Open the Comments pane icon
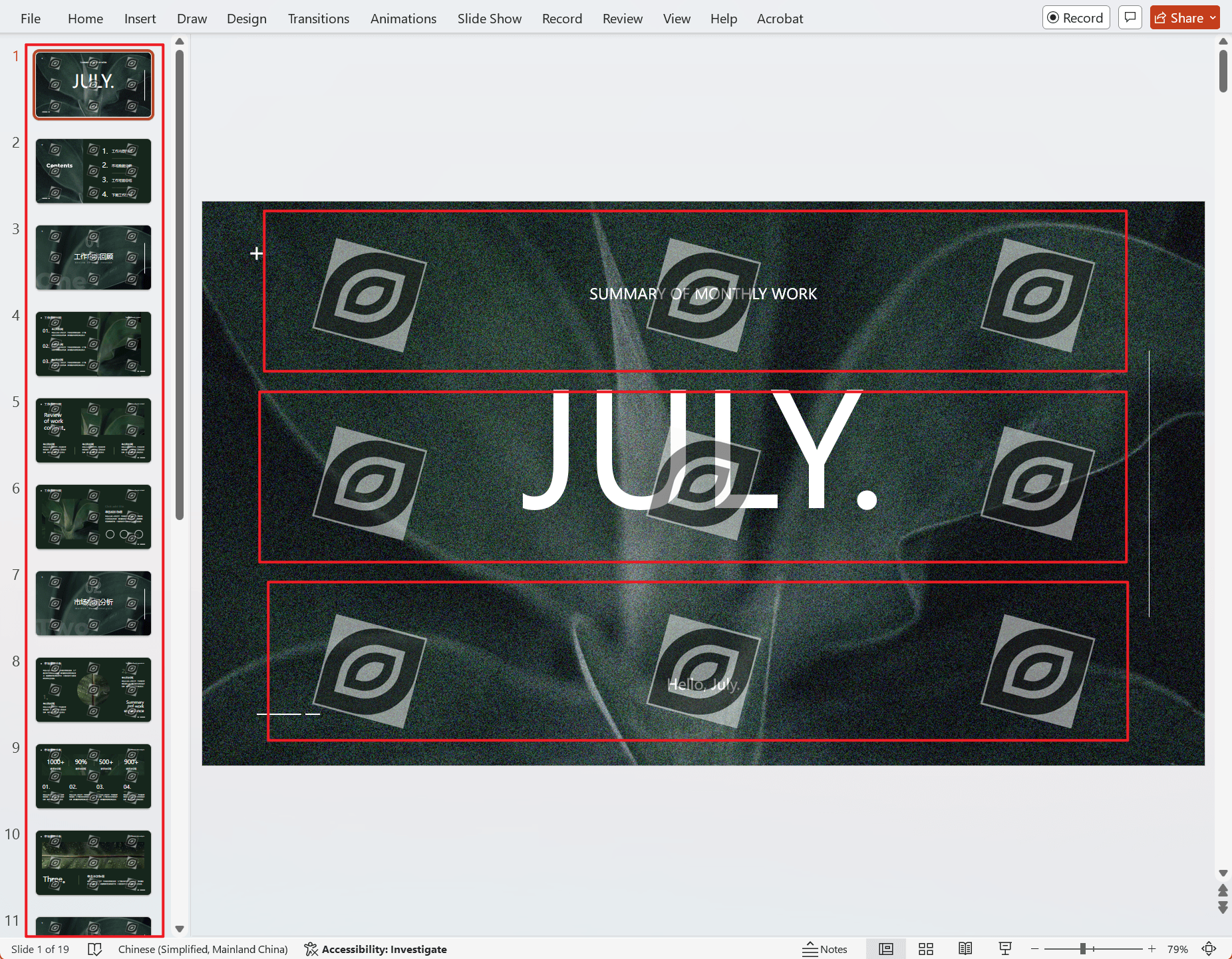 [1130, 18]
